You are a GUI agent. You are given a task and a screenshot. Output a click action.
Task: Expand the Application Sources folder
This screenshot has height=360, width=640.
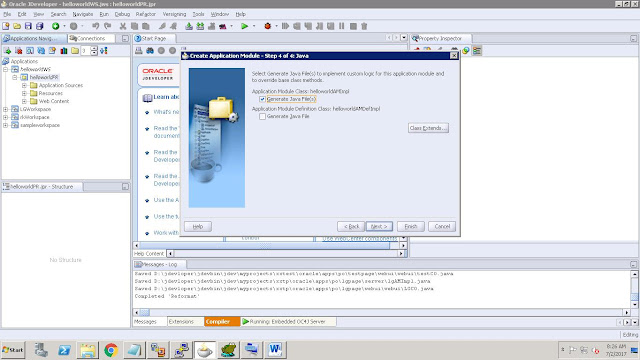point(24,85)
